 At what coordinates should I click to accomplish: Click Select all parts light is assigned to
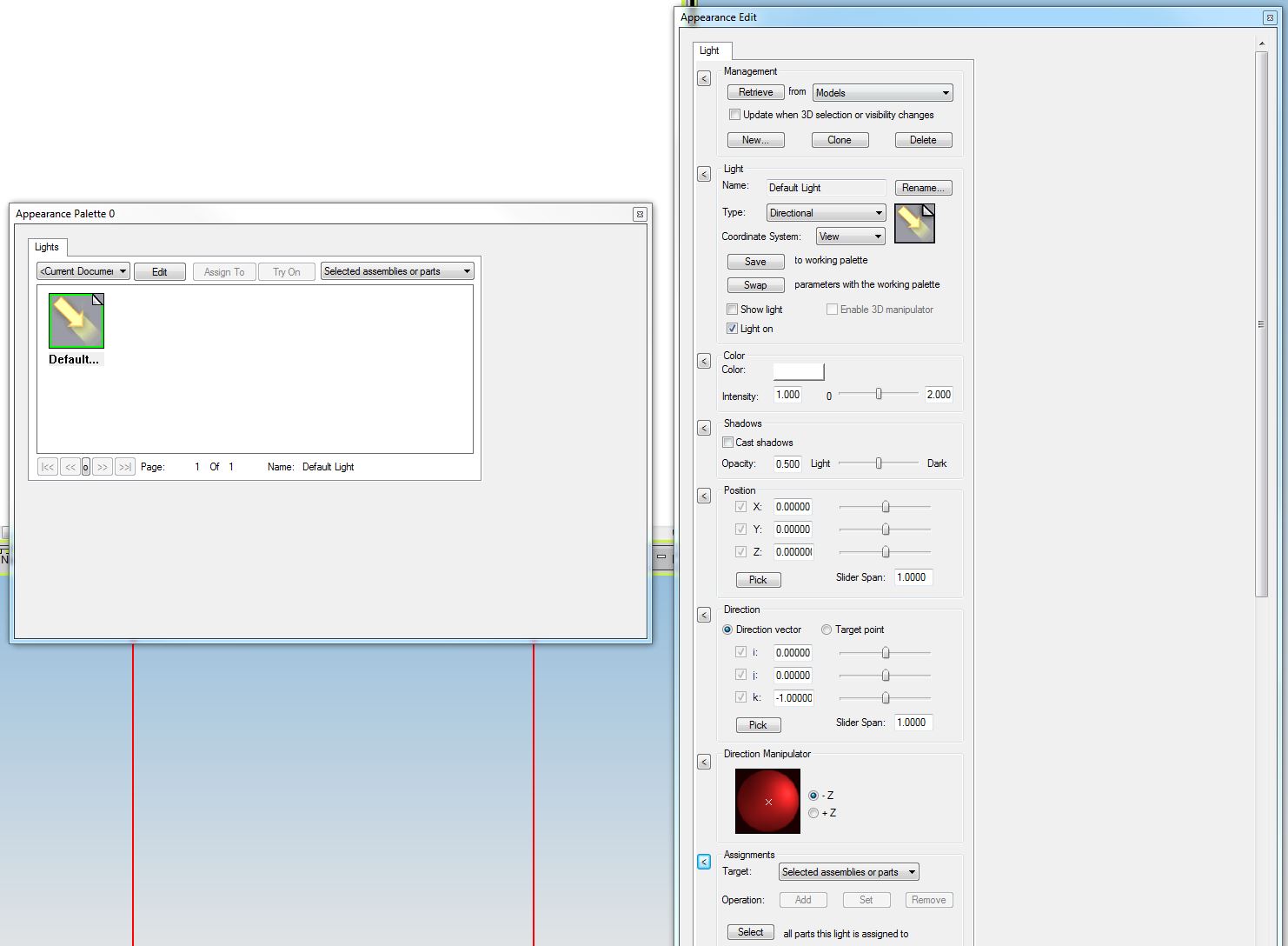pyautogui.click(x=751, y=932)
